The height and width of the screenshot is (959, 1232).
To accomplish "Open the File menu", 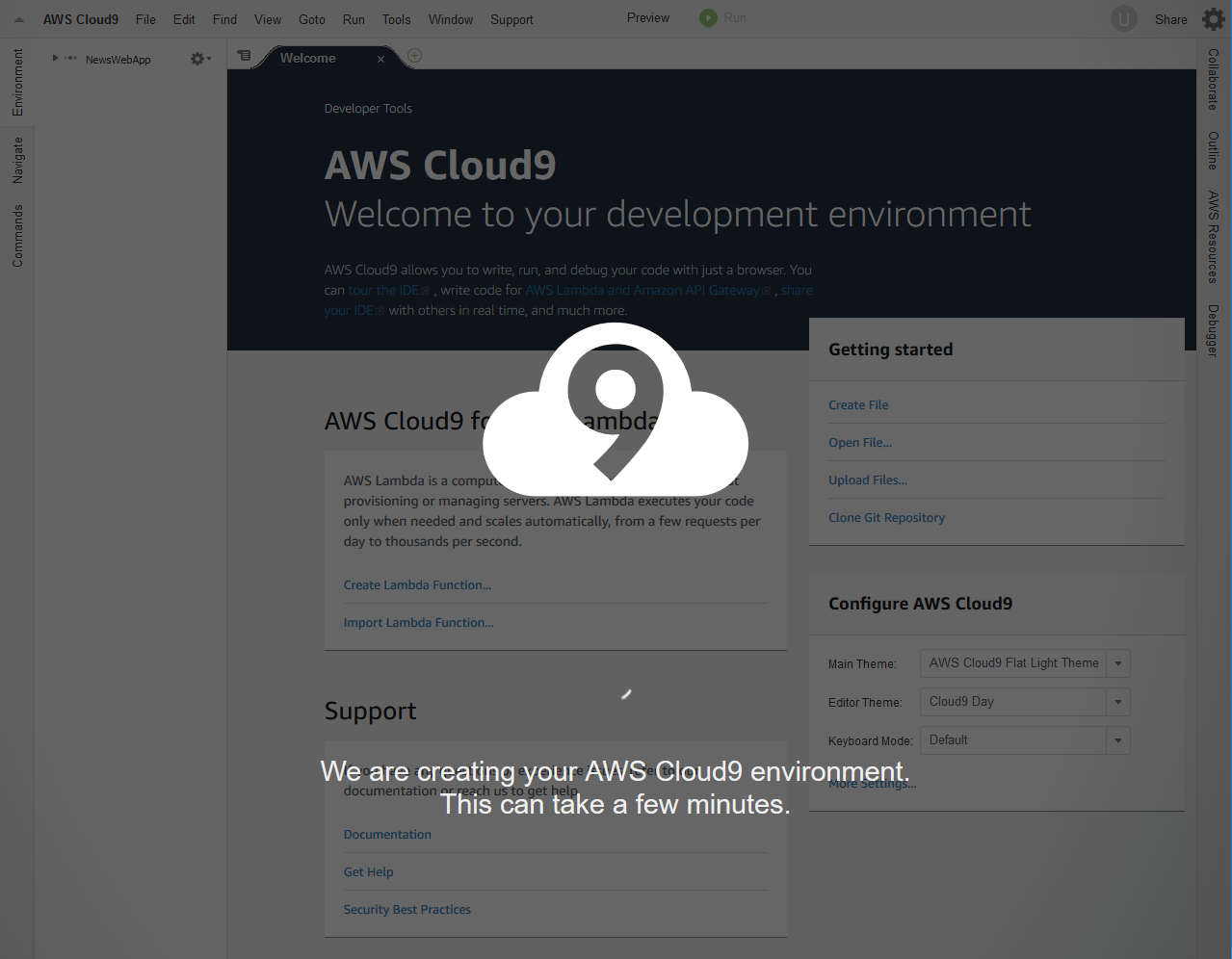I will tap(145, 19).
